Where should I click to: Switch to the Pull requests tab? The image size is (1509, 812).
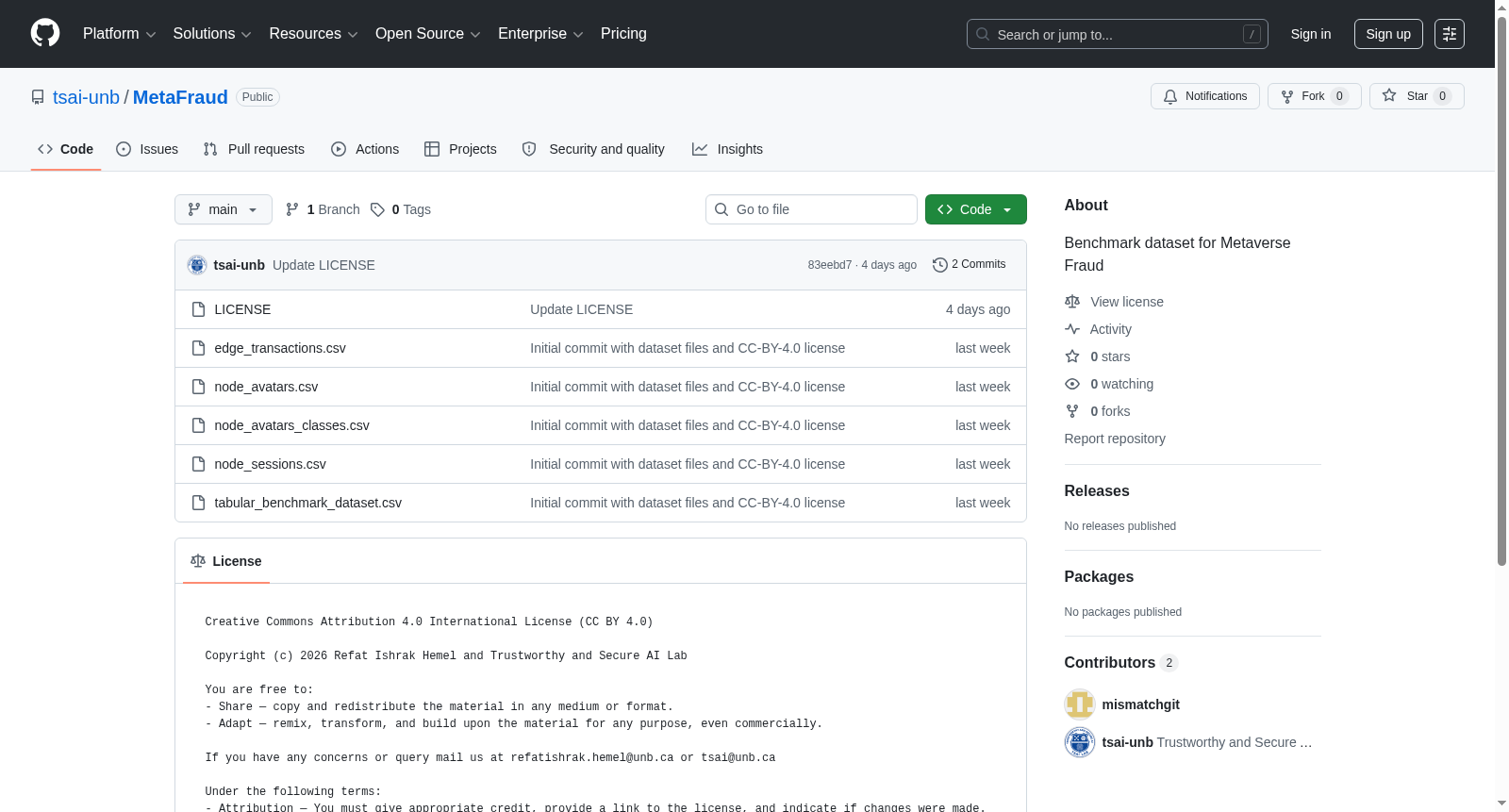click(x=254, y=149)
